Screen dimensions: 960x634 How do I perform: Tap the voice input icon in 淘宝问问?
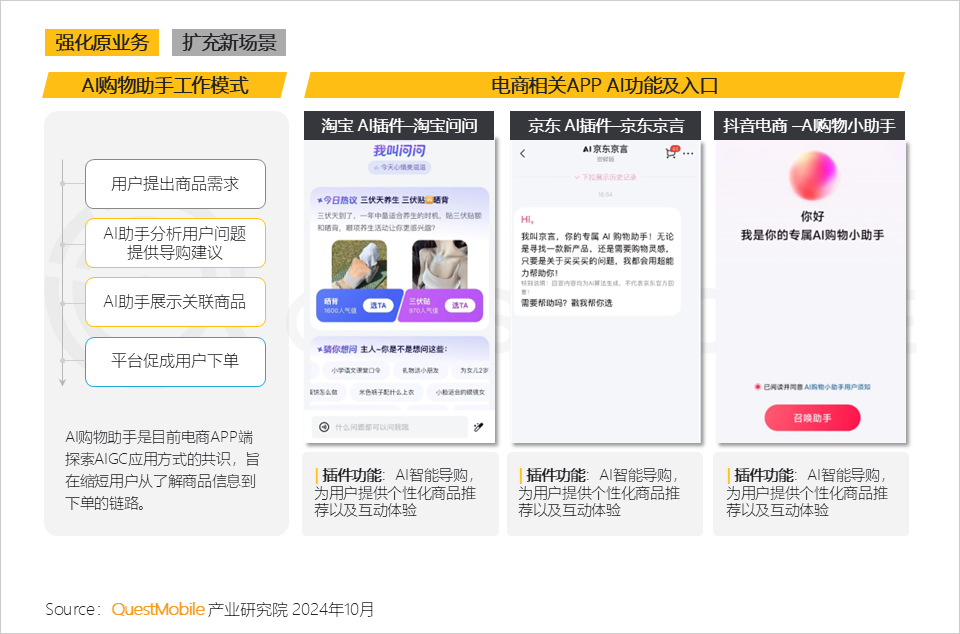[x=324, y=427]
